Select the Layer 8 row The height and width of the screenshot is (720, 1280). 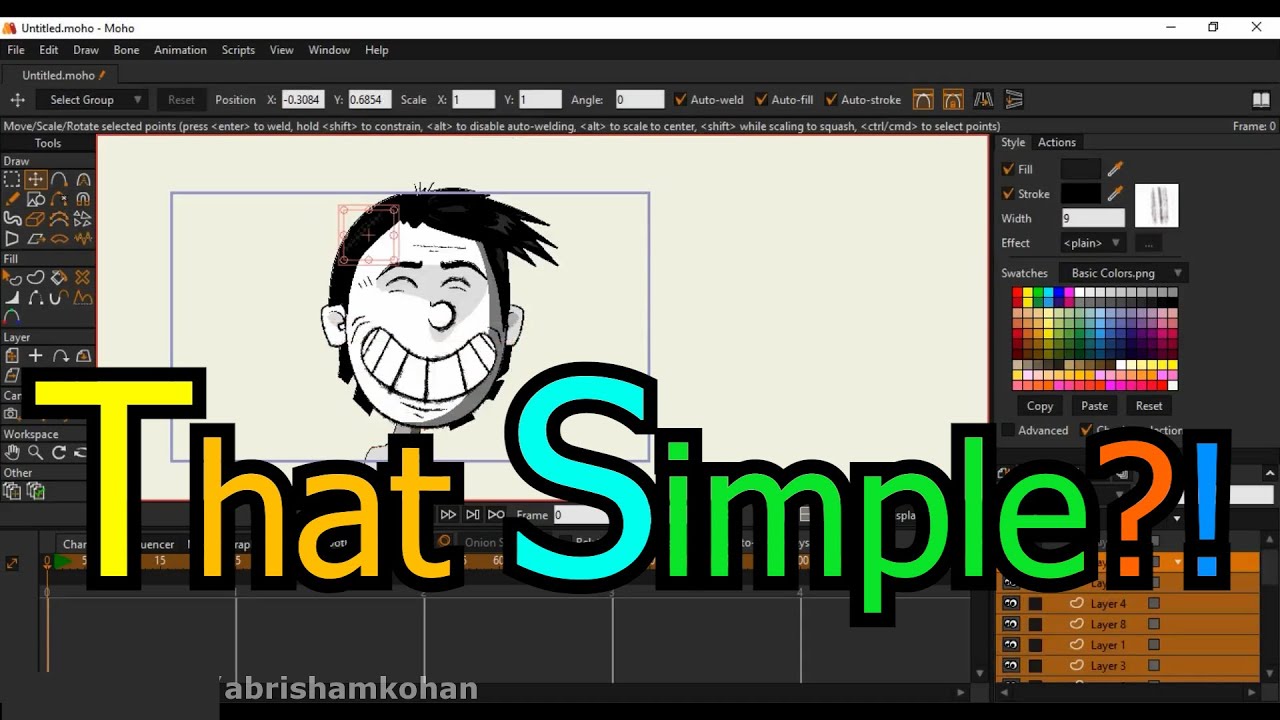coord(1128,624)
